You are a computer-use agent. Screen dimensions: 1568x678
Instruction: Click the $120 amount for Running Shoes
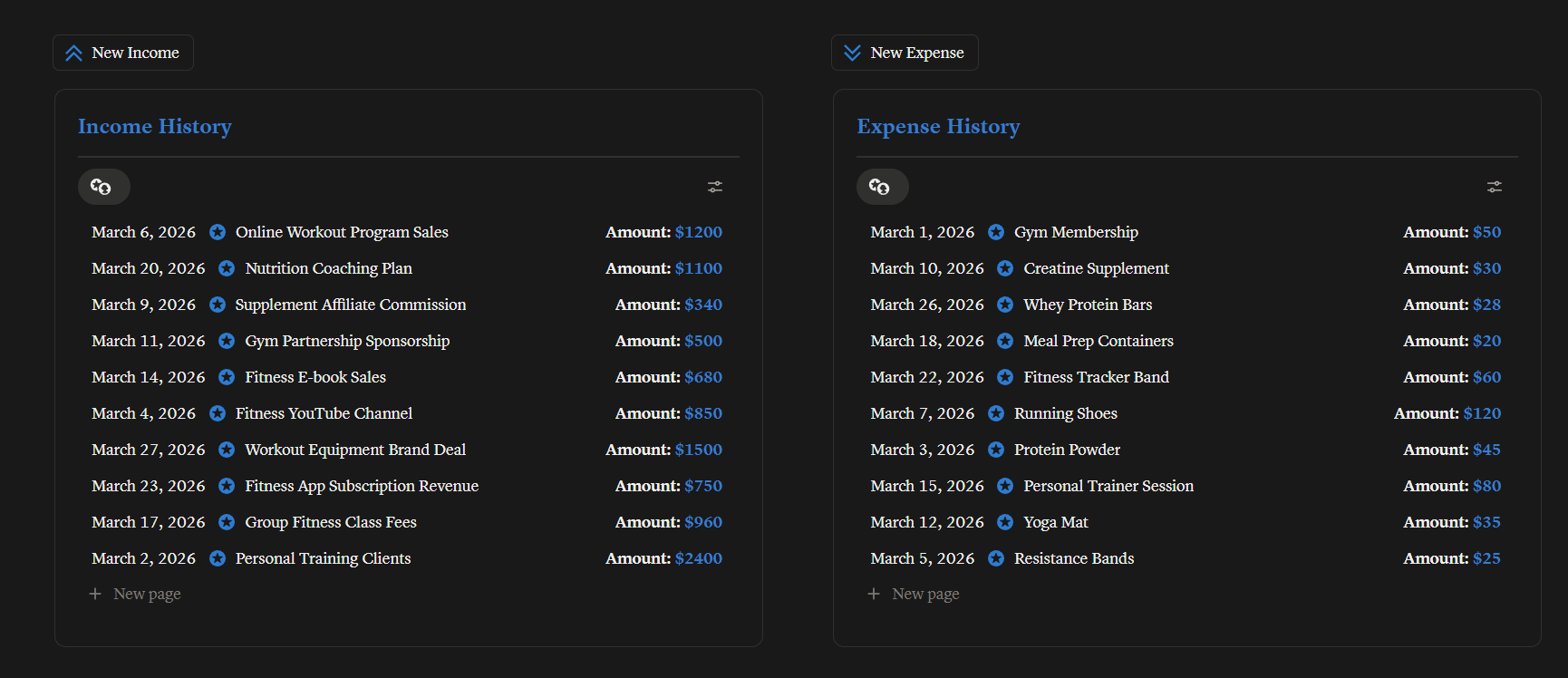[1482, 413]
